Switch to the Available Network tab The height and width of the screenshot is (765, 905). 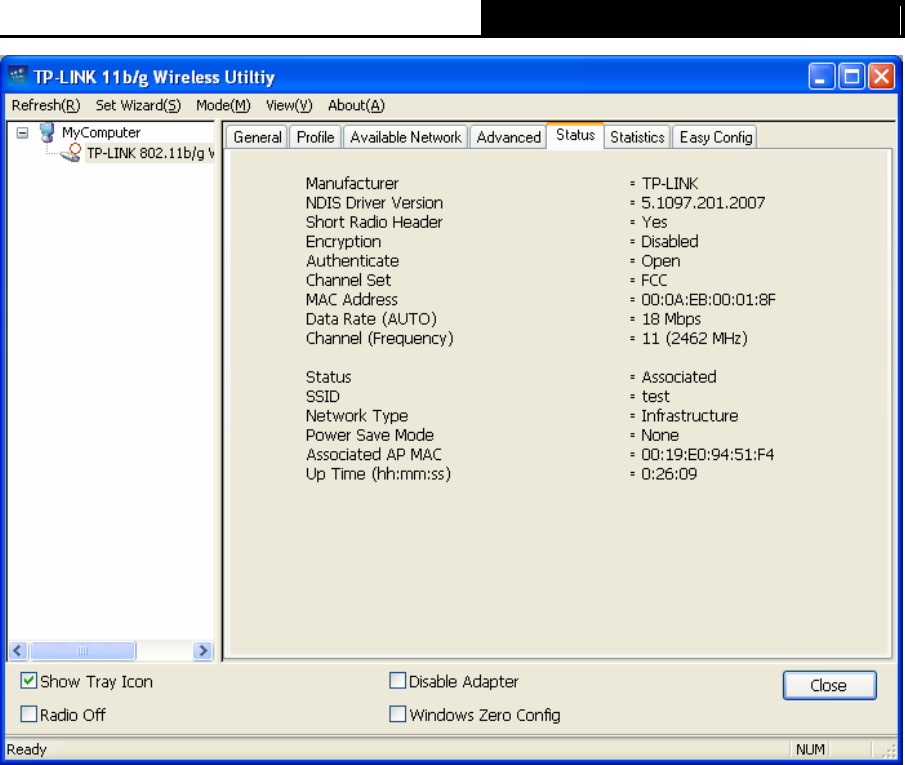pos(405,137)
